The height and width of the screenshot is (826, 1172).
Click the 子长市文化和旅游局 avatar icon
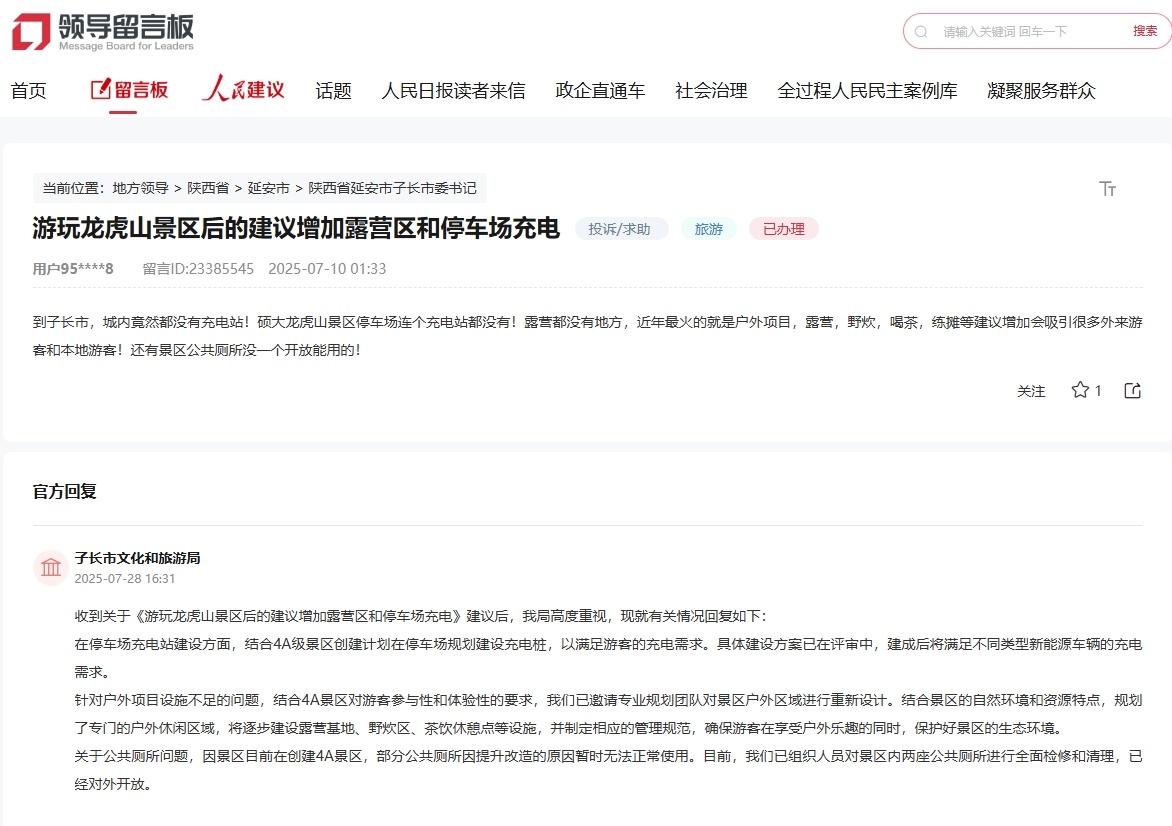pos(50,568)
